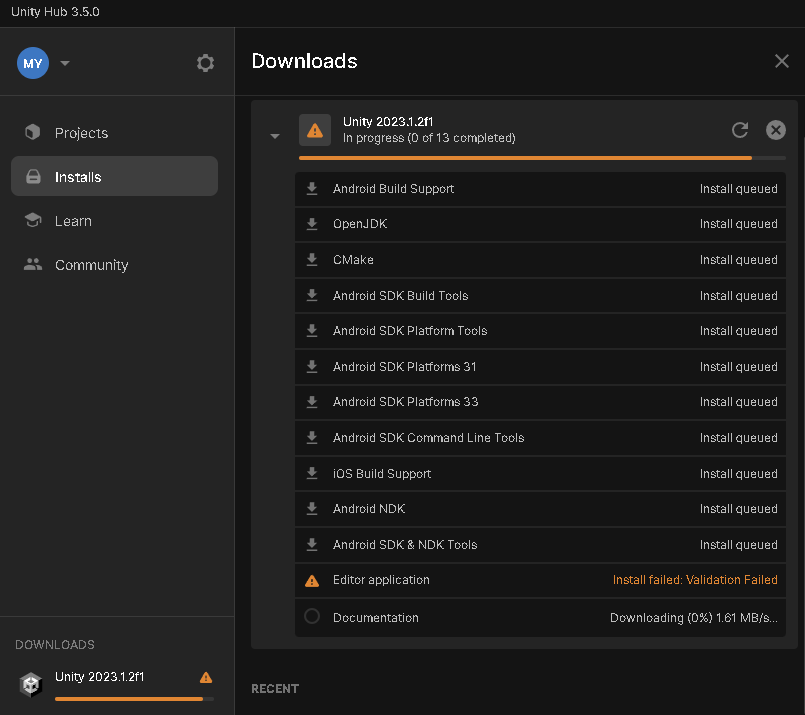This screenshot has width=805, height=715.
Task: Select Android SDK Command Line Tools label
Action: pyautogui.click(x=428, y=438)
